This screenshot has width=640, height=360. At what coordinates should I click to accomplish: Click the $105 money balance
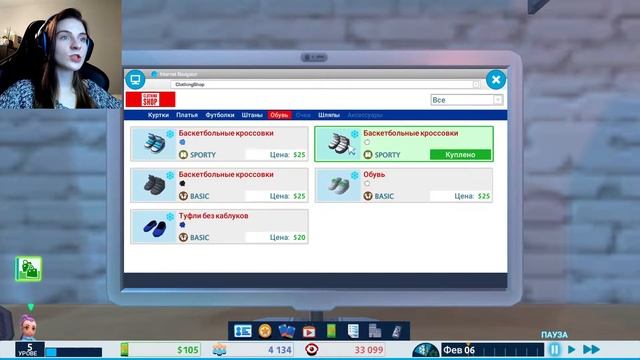(x=188, y=350)
